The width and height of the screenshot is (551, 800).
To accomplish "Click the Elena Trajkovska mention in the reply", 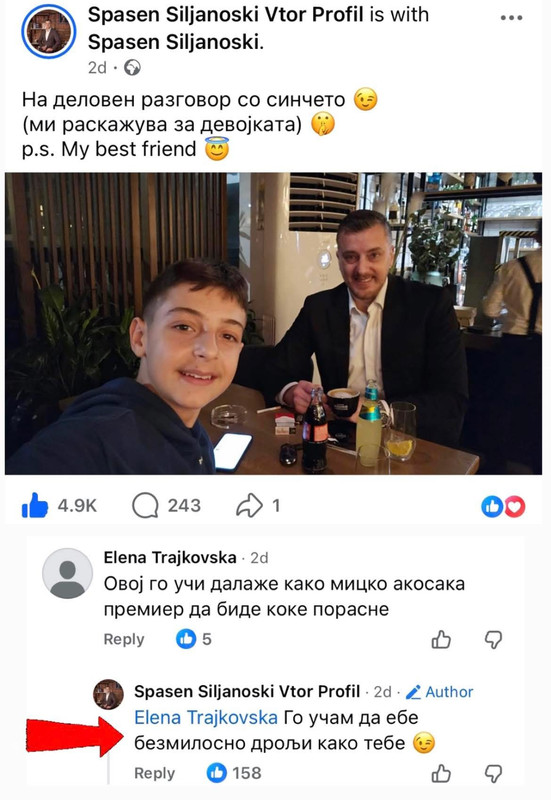I will pos(206,717).
